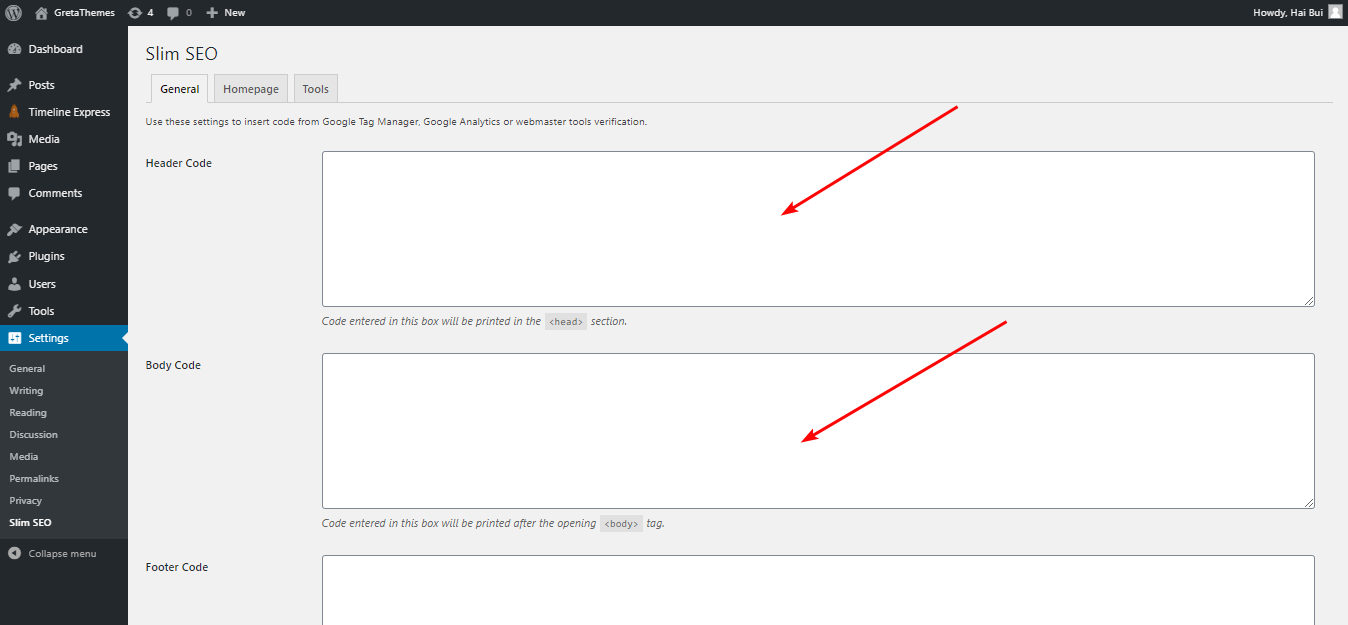
Task: Go to the Posts menu
Action: pos(64,85)
